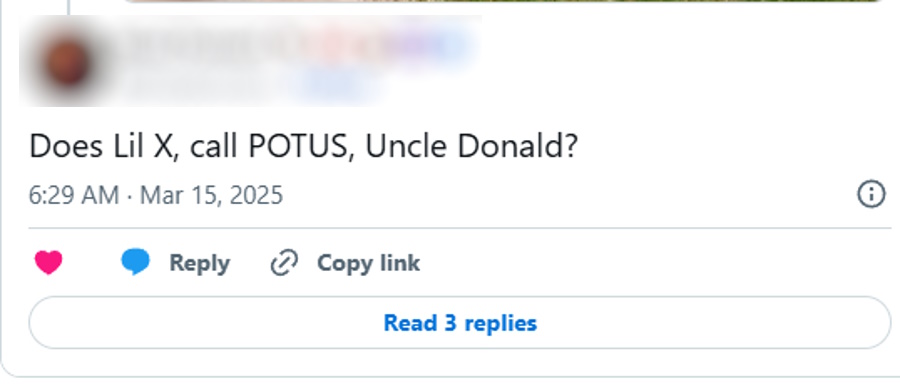
Task: Click the Uncle Donald? phrase in the tweet
Action: coord(471,146)
